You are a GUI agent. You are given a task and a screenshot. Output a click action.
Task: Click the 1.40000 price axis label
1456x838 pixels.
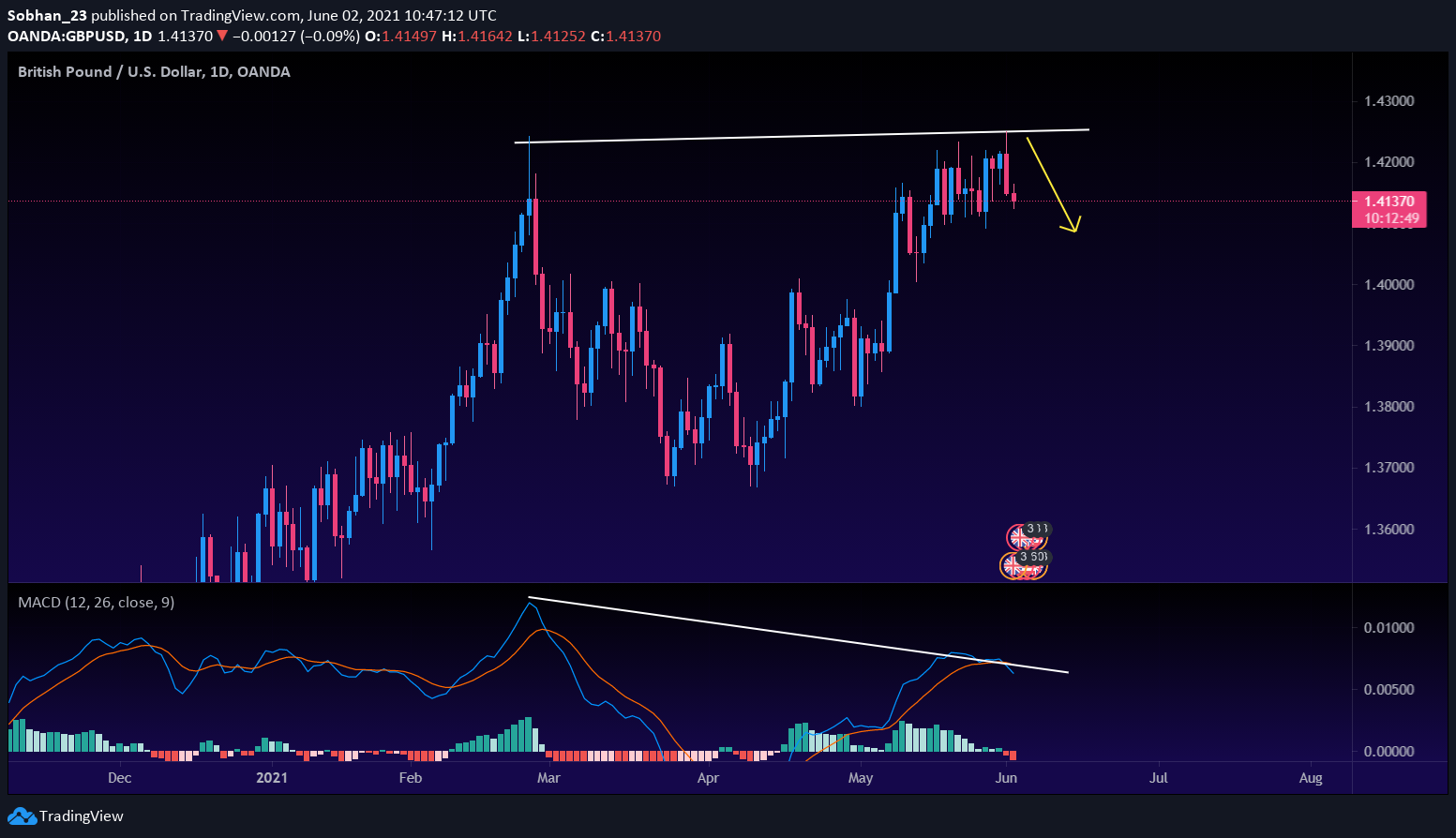click(1389, 285)
